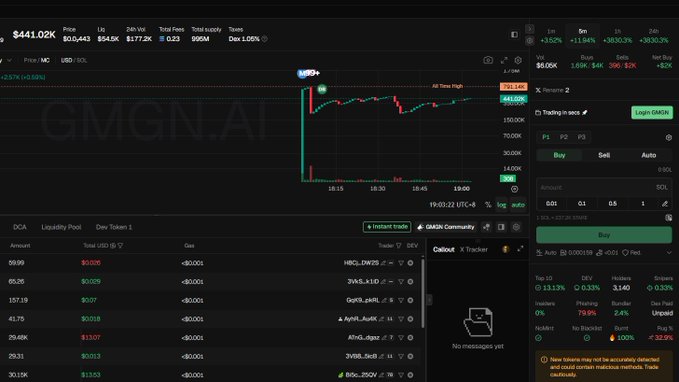Click the target icon in HBCj..DW2S row
This screenshot has height=382, width=679.
tap(410, 263)
